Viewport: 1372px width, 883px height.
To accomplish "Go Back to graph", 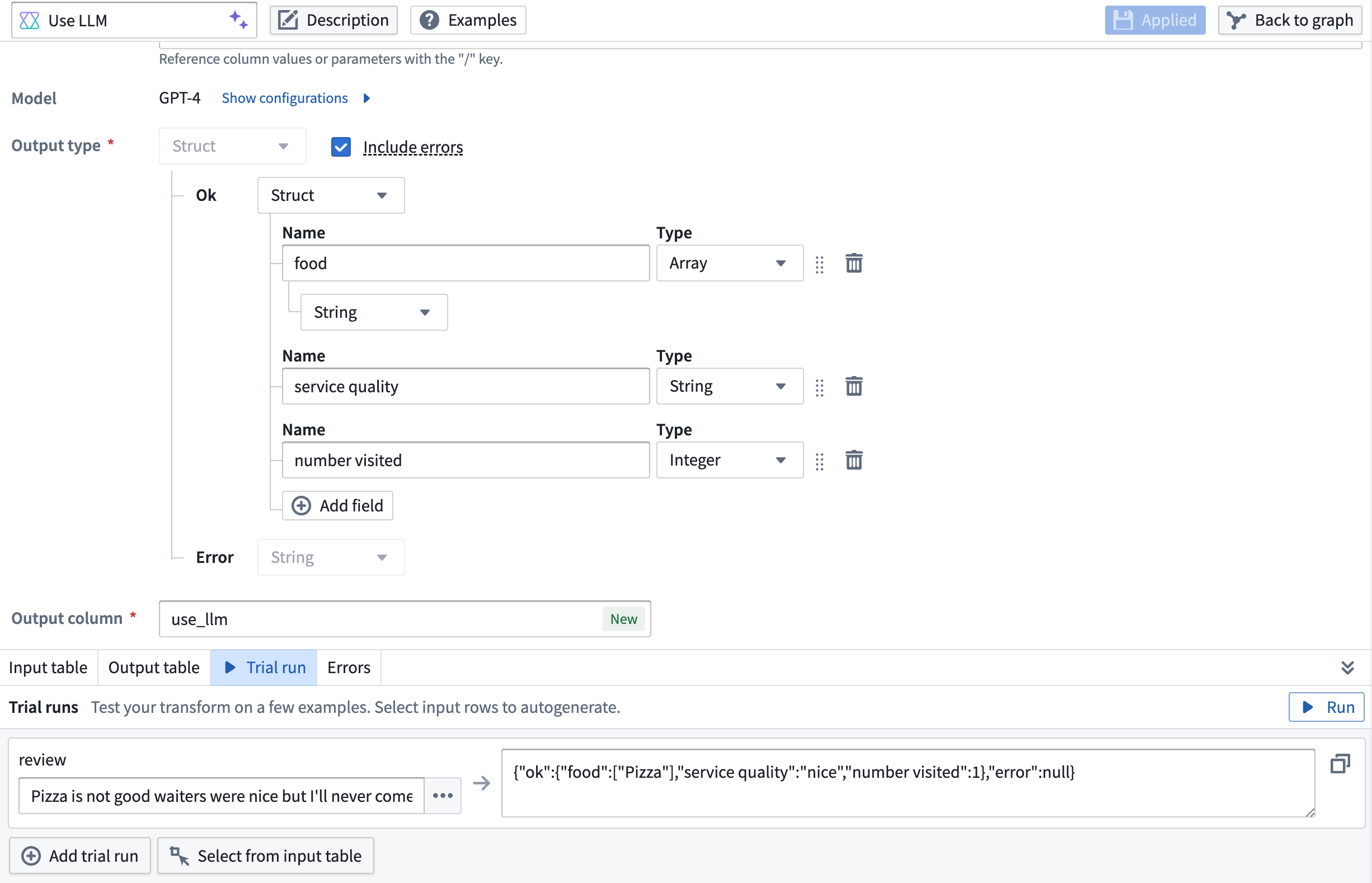I will coord(1289,20).
